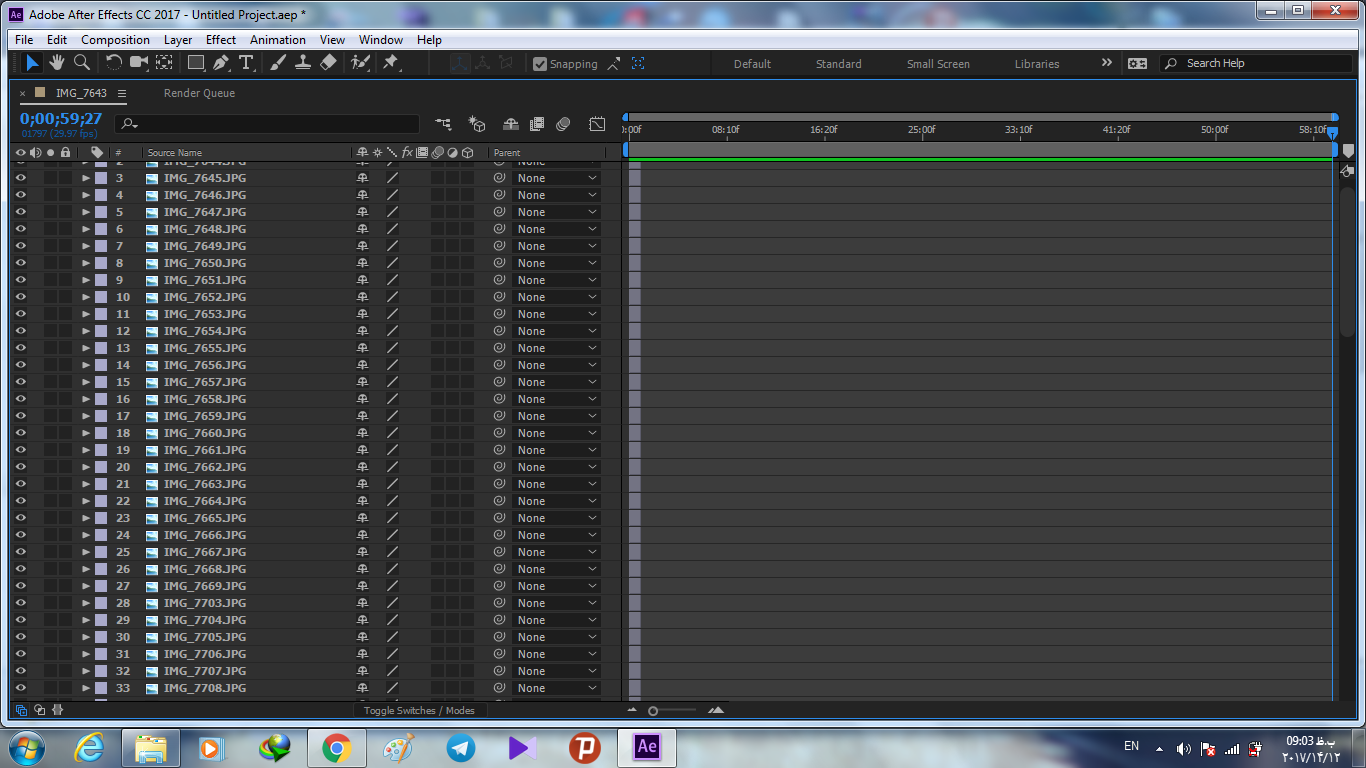Enable Motion Blur for the composition
This screenshot has width=1366, height=768.
coord(563,124)
